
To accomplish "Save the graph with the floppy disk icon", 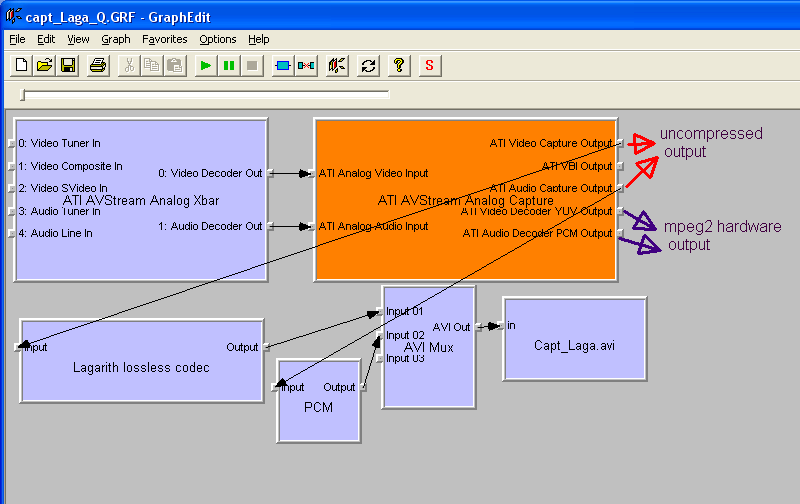I will coord(68,66).
